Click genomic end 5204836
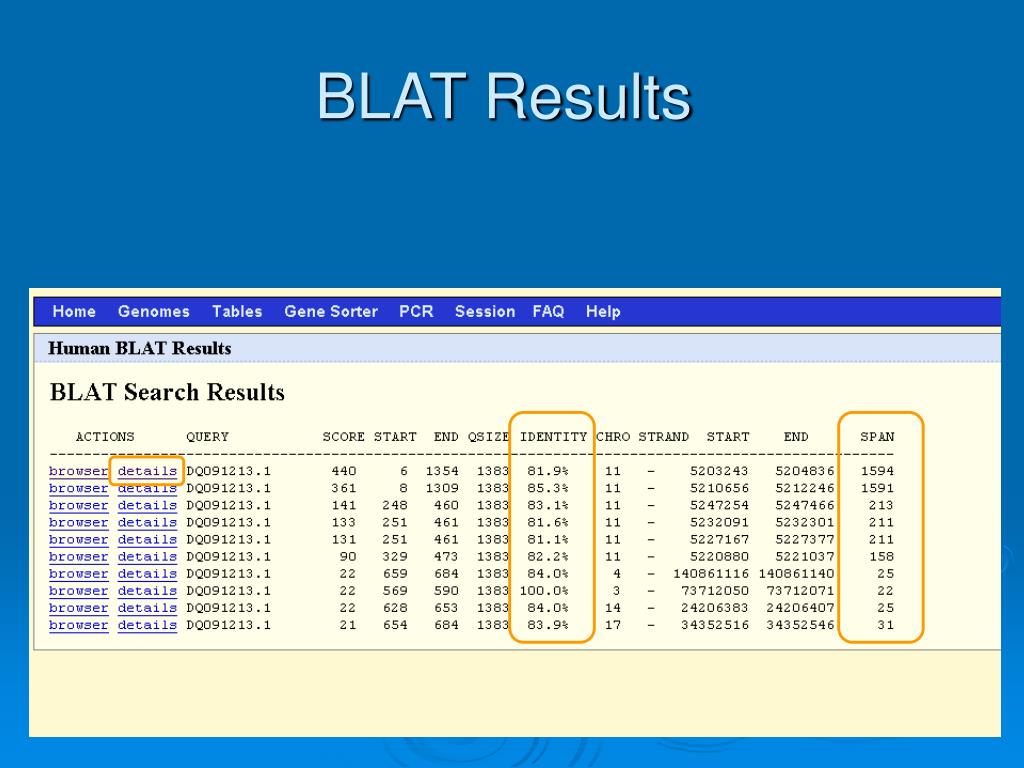This screenshot has height=768, width=1024. pyautogui.click(x=805, y=471)
